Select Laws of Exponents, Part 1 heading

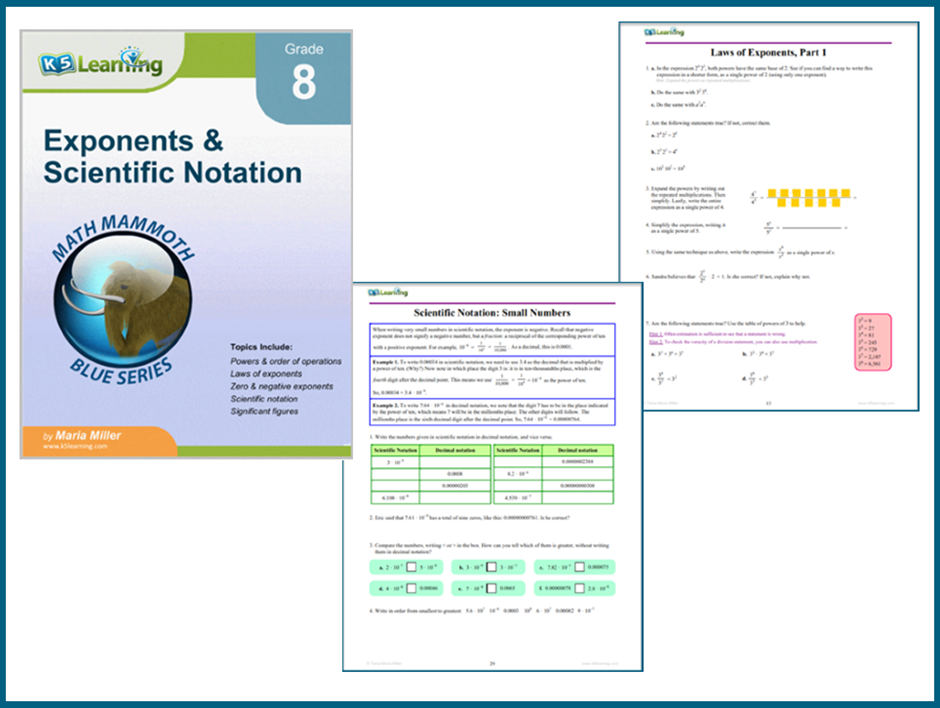769,53
